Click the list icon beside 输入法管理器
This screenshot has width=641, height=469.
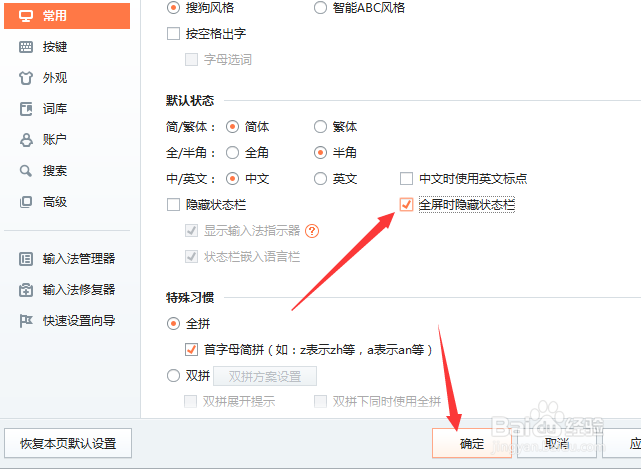[26, 259]
